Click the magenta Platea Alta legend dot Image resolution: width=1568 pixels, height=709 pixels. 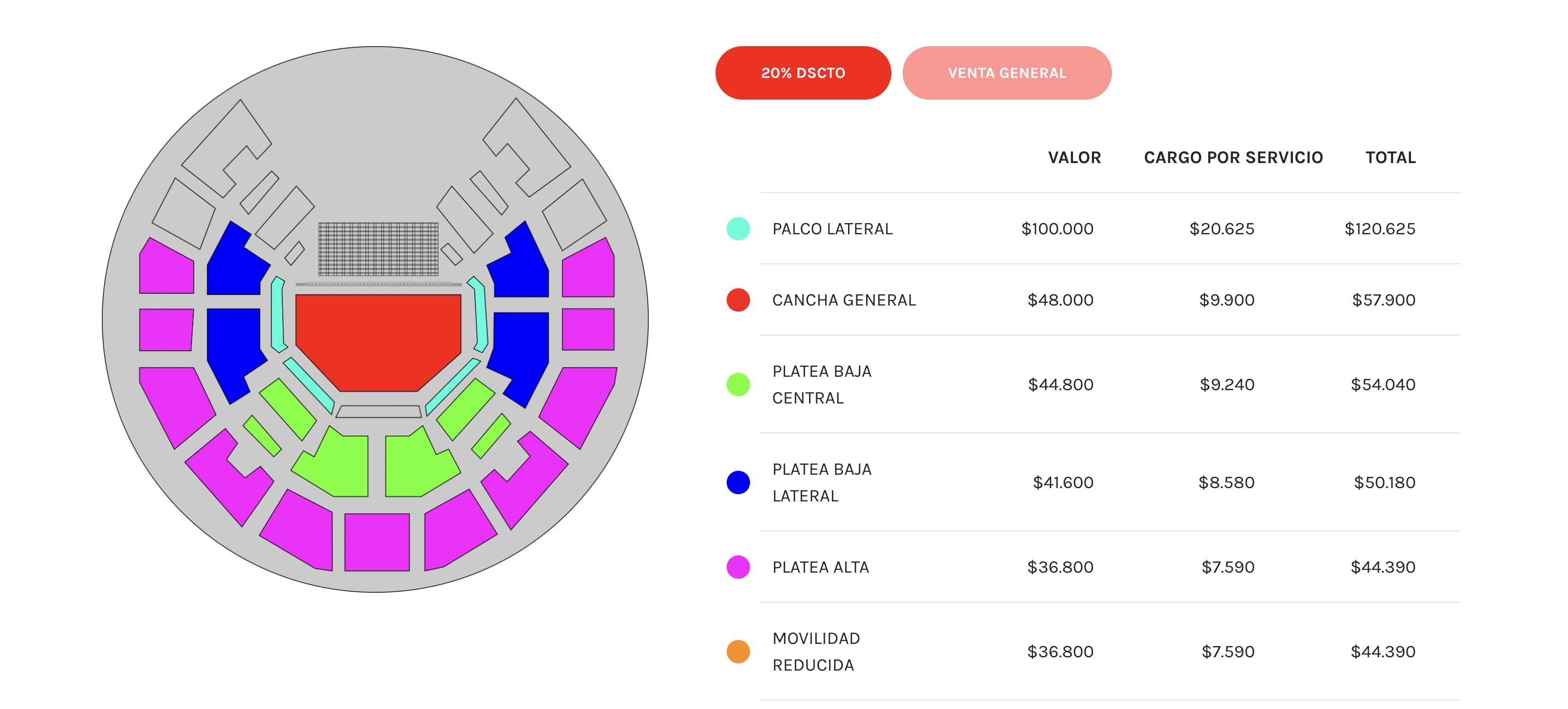point(738,567)
